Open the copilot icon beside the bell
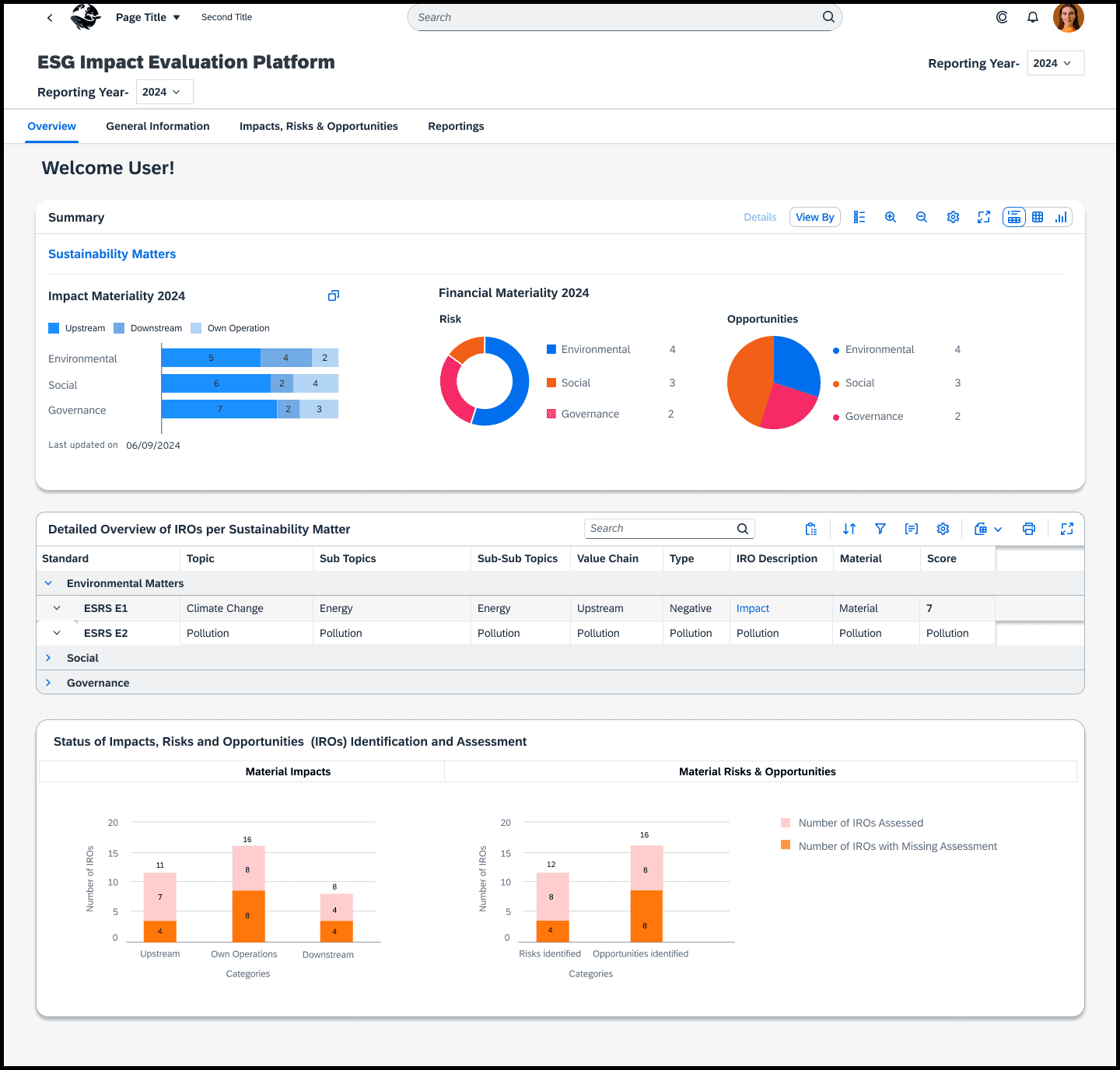This screenshot has width=1120, height=1070. pos(1002,17)
